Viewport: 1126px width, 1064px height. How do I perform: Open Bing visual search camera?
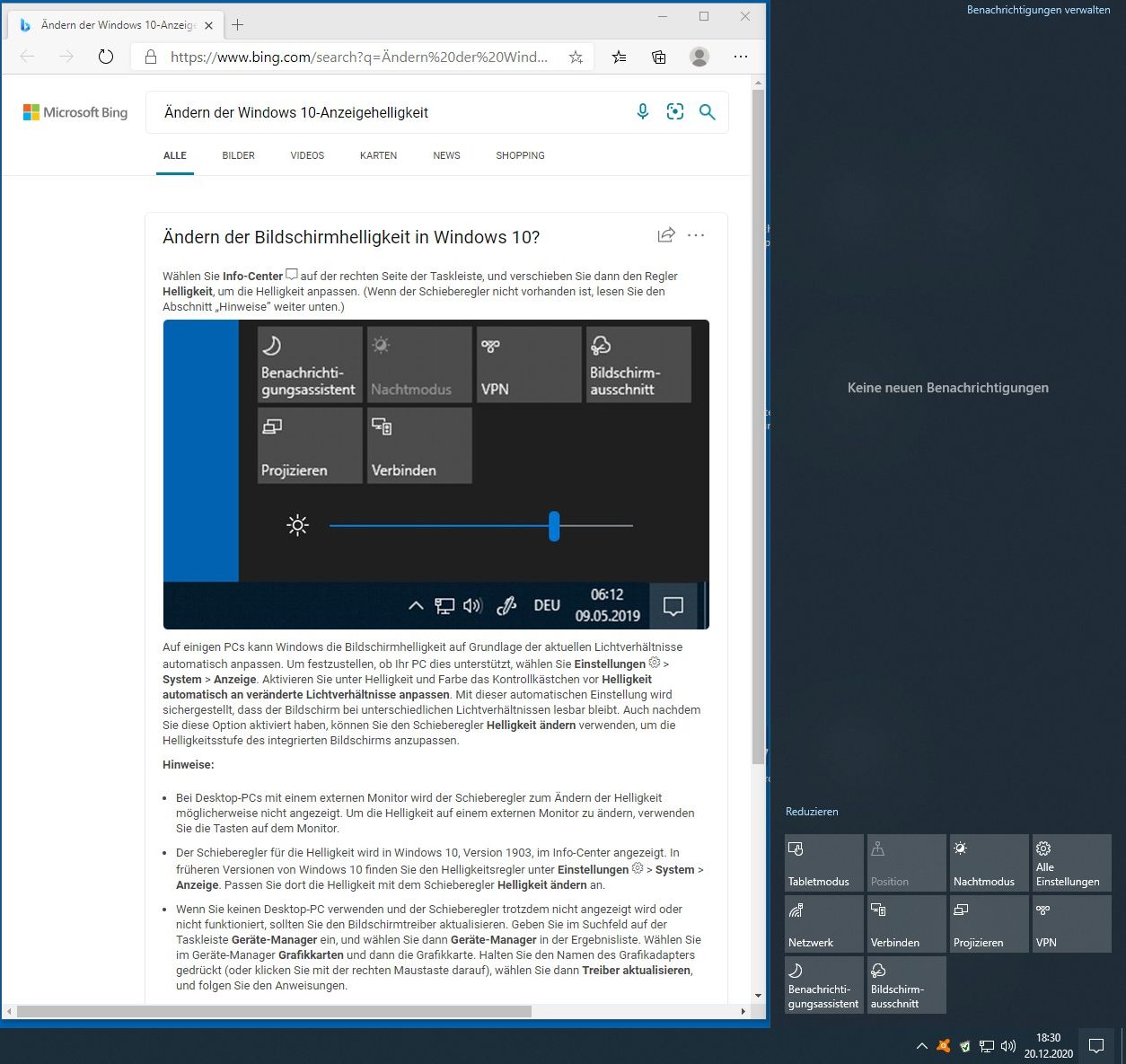[675, 111]
